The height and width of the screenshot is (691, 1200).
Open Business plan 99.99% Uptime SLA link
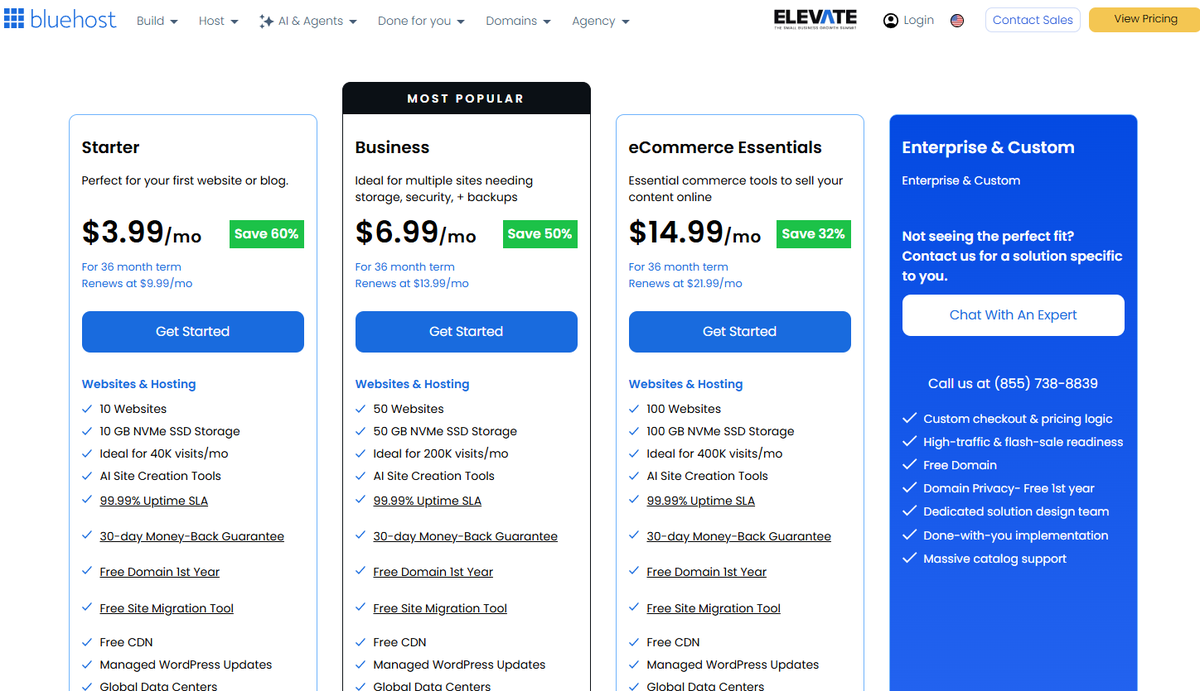[x=427, y=501]
